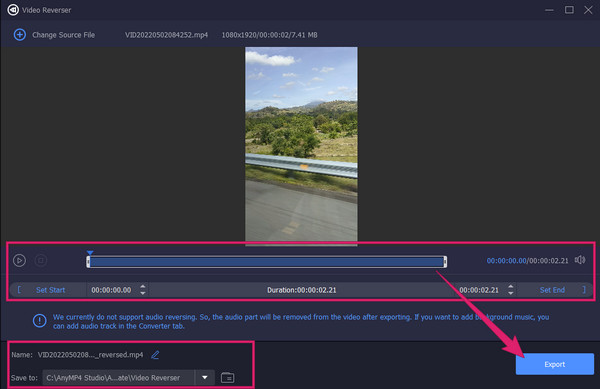The height and width of the screenshot is (389, 600).
Task: Click the end time field 00:00:02.21
Action: point(479,290)
